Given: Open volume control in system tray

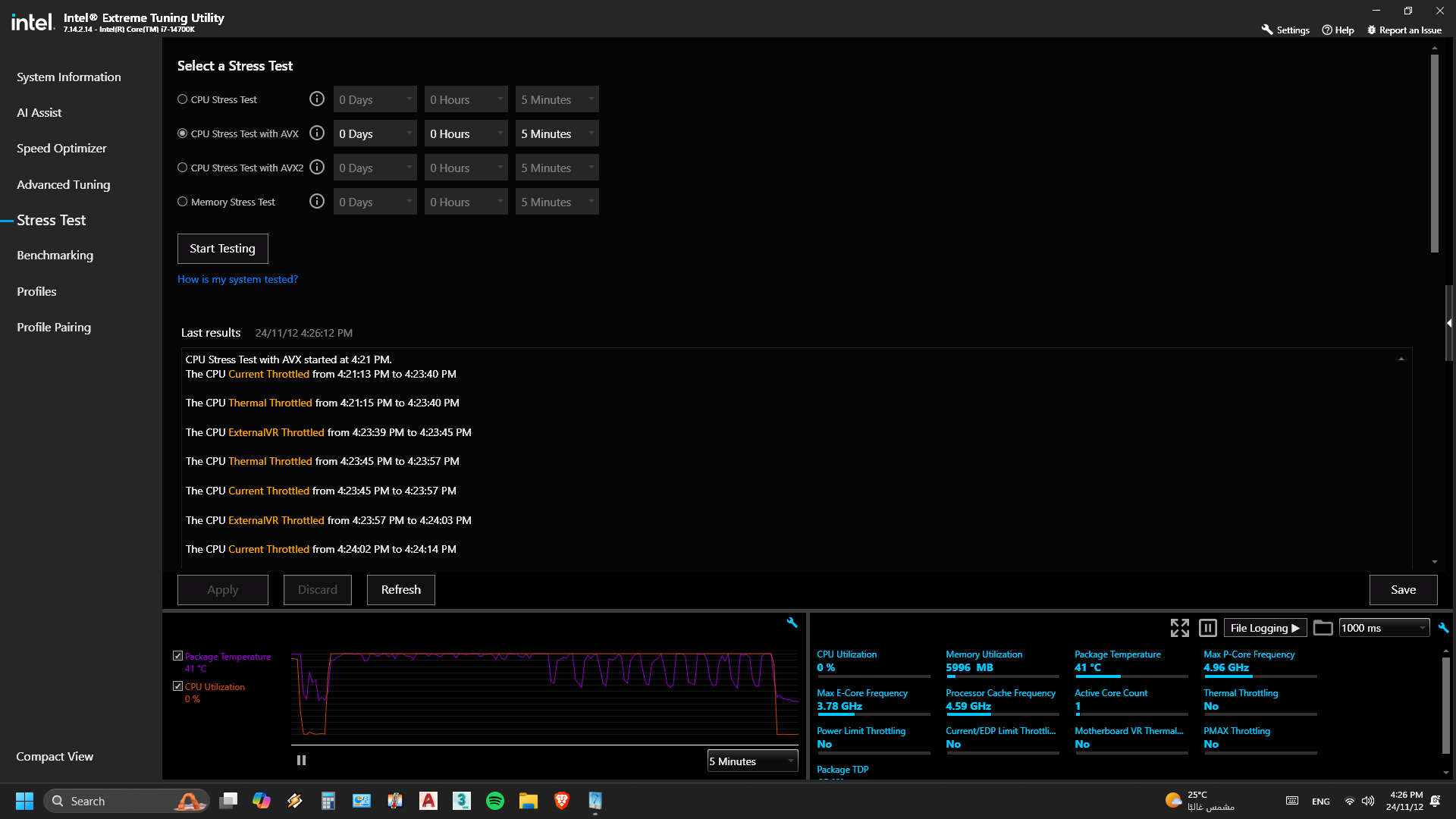Looking at the screenshot, I should [x=1368, y=801].
